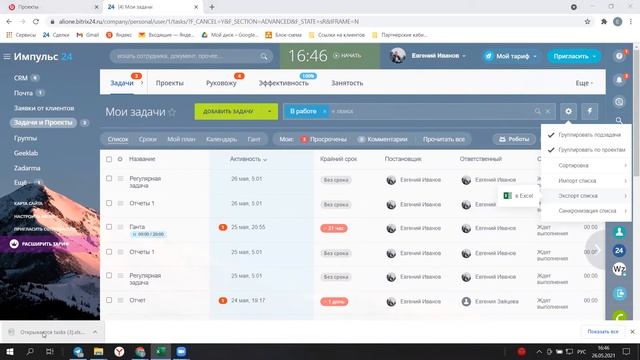Sort by the Активность column
This screenshot has width=640, height=360.
[x=248, y=159]
